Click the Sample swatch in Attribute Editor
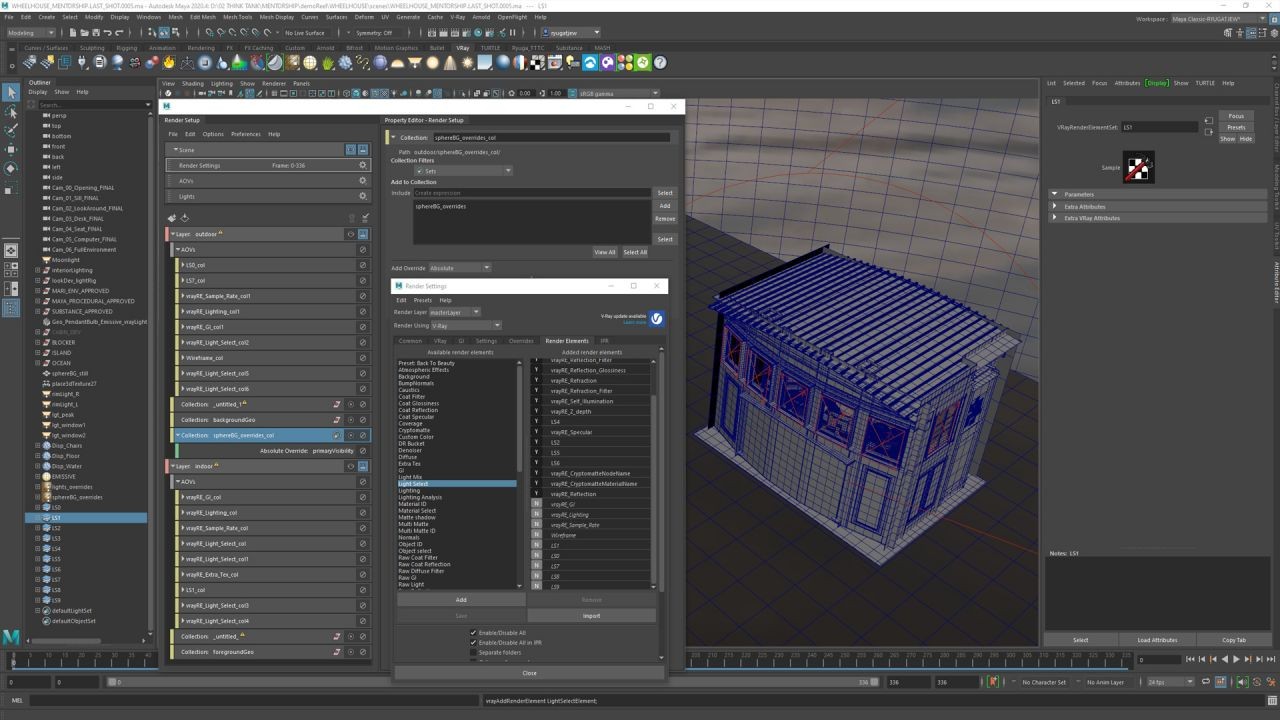Image resolution: width=1280 pixels, height=720 pixels. [x=1138, y=168]
